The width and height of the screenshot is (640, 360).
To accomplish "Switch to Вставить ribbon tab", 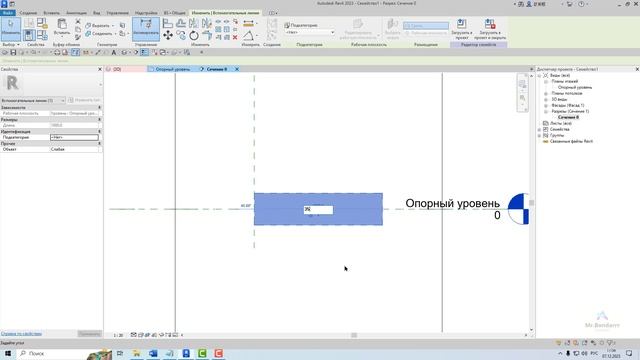I will [x=51, y=13].
